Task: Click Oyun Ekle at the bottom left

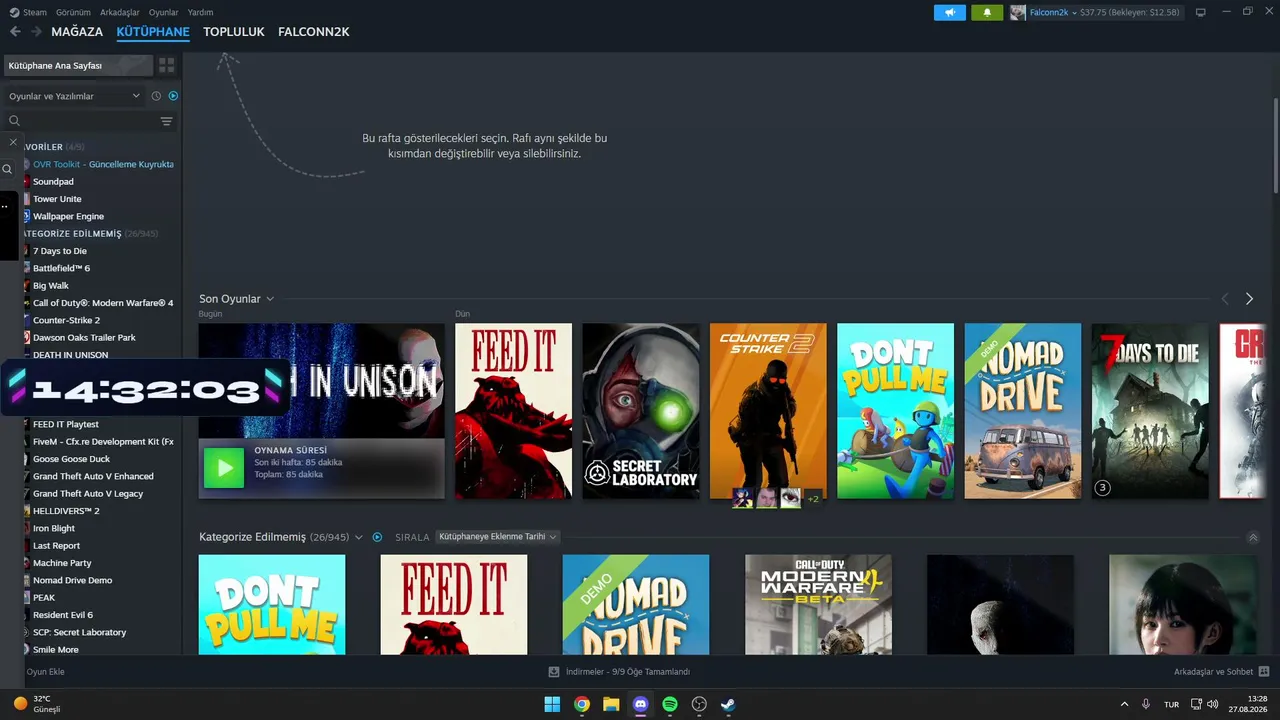Action: pyautogui.click(x=45, y=672)
